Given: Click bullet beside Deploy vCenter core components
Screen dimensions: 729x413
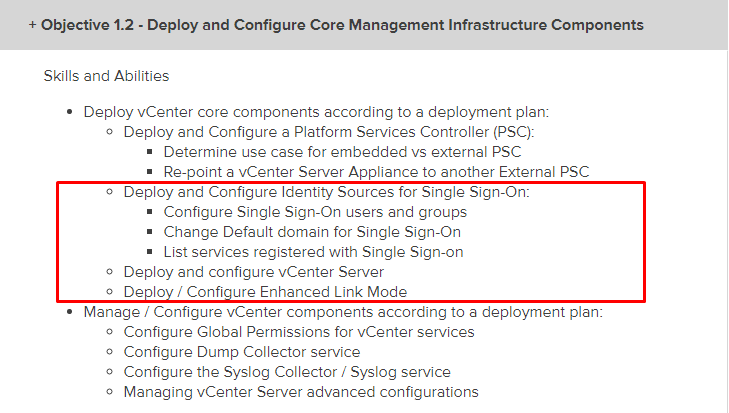Looking at the screenshot, I should tap(70, 112).
